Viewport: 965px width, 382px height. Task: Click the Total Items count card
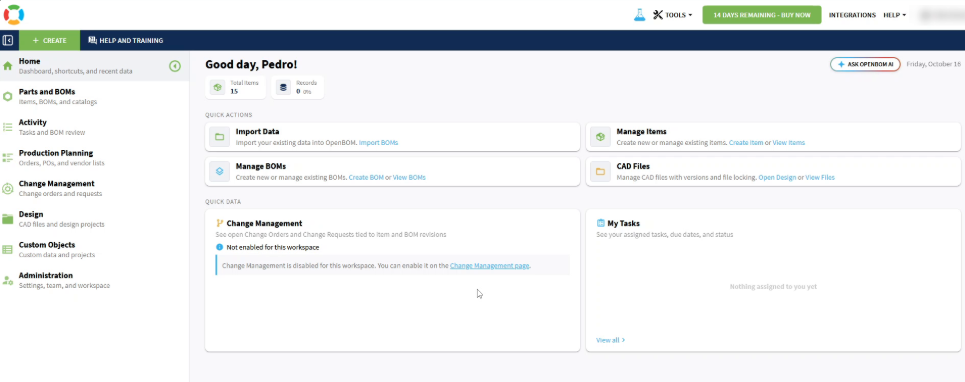236,87
